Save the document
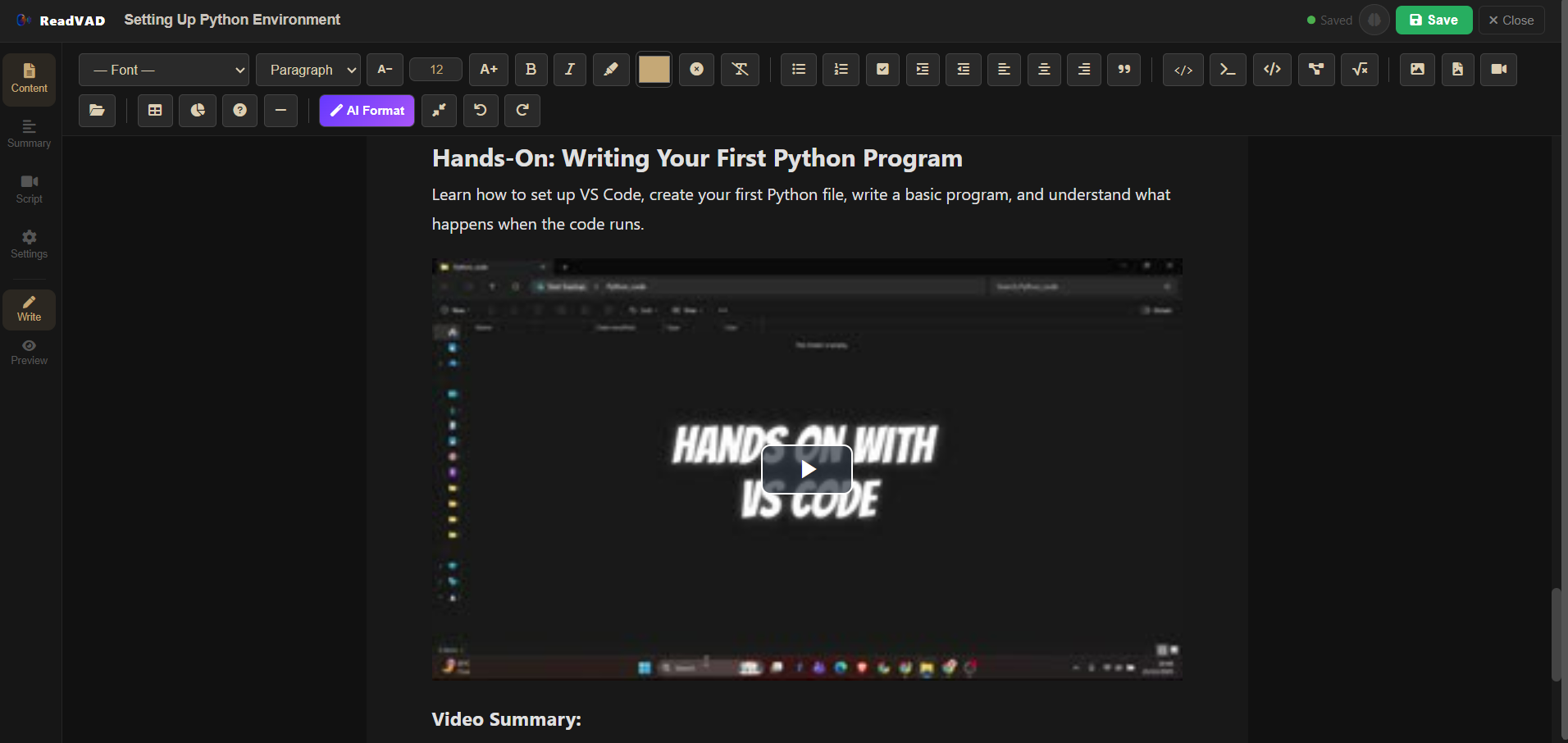This screenshot has height=743, width=1568. pyautogui.click(x=1434, y=20)
